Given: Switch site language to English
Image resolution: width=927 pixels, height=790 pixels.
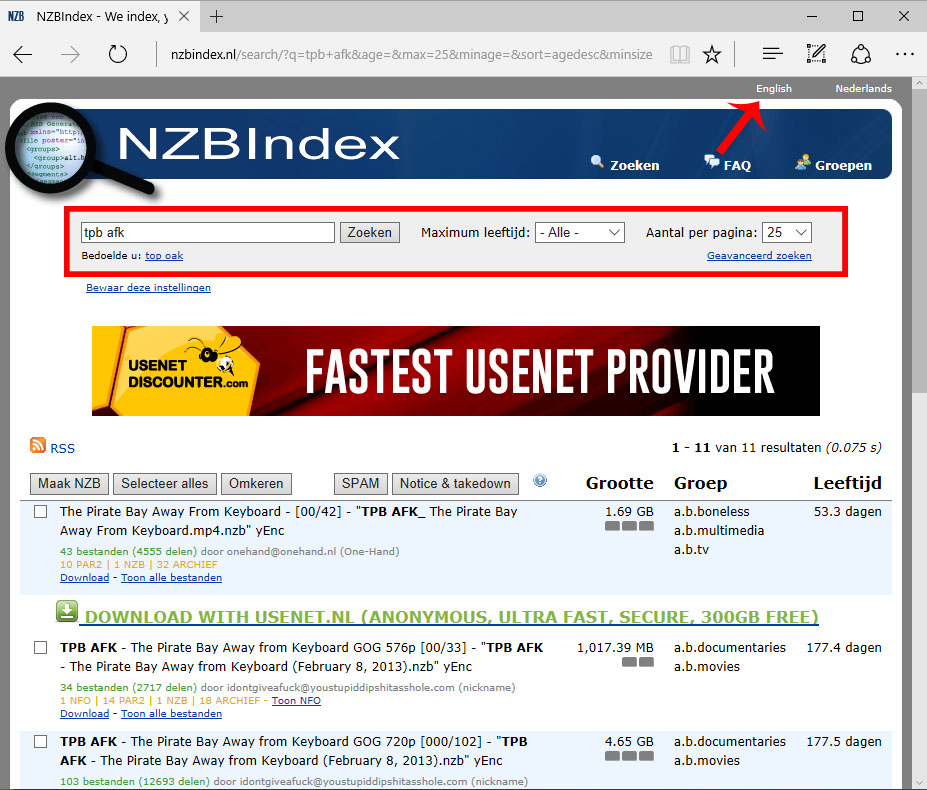Looking at the screenshot, I should (x=774, y=88).
